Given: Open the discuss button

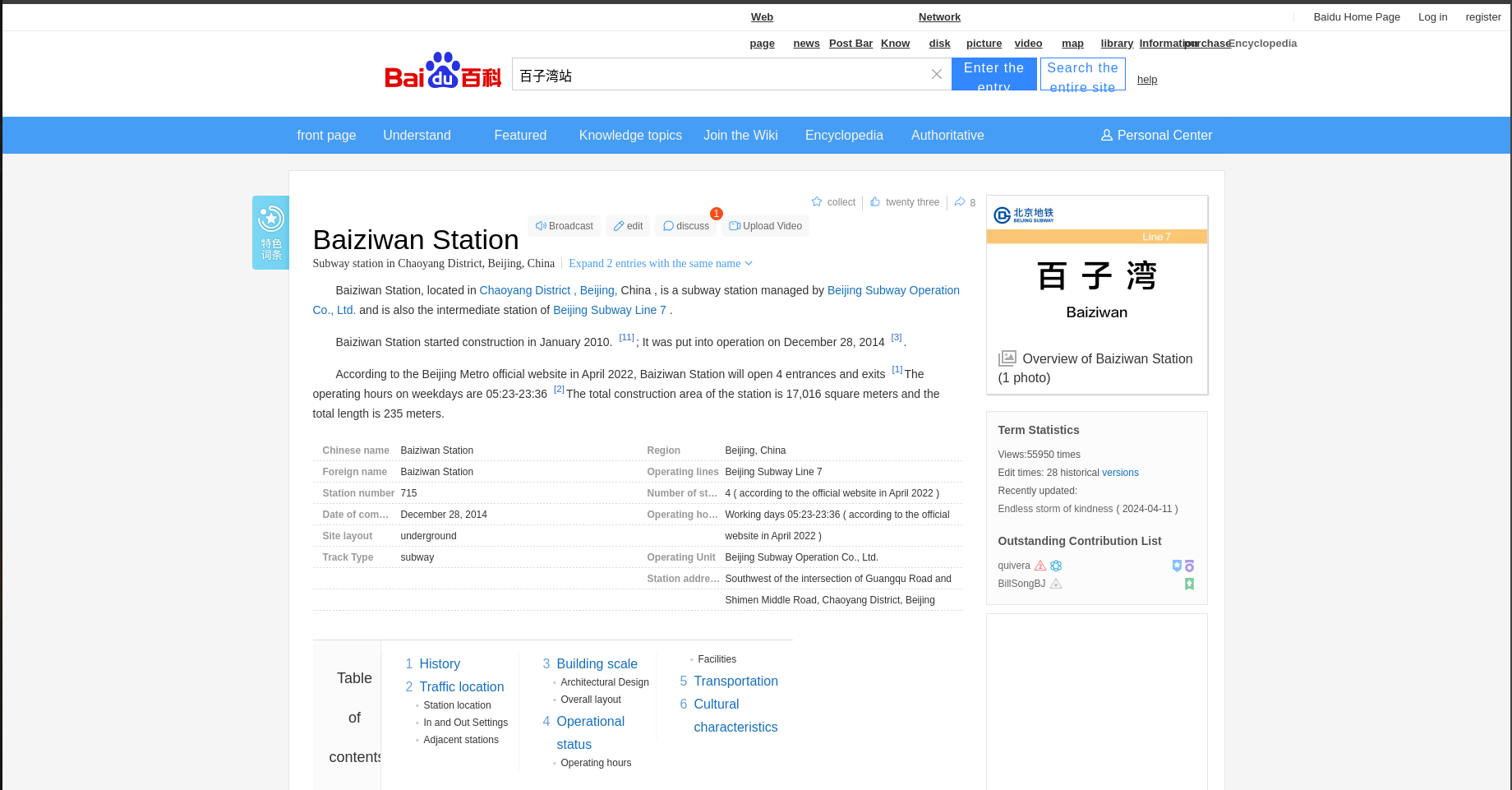Looking at the screenshot, I should coord(685,226).
